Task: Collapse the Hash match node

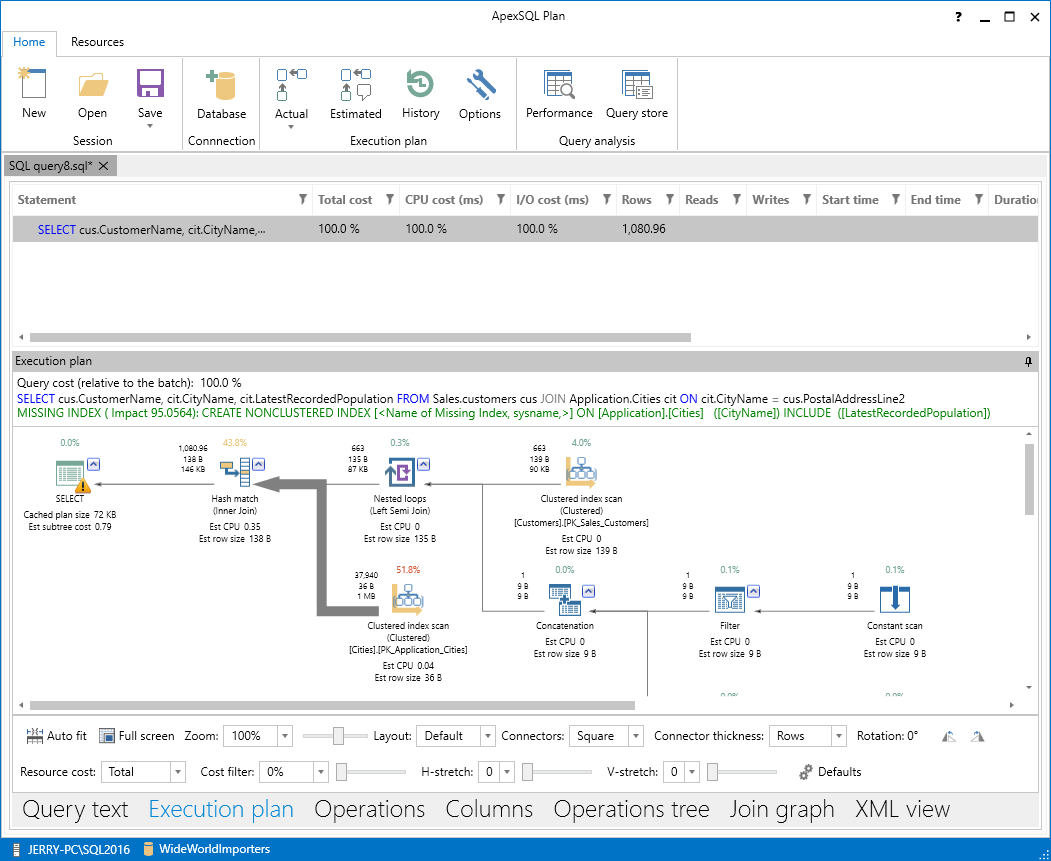Action: [259, 464]
